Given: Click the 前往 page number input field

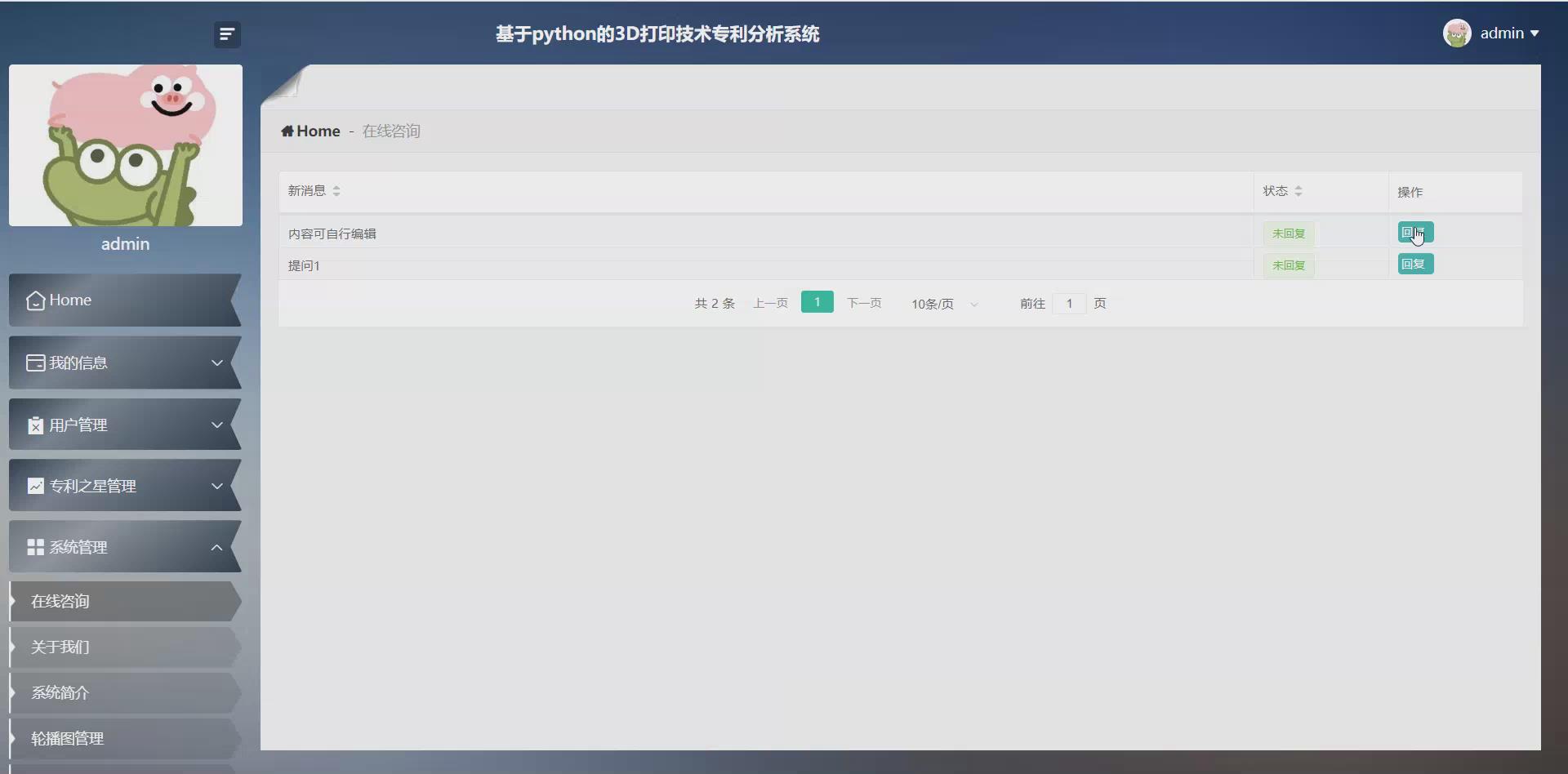Looking at the screenshot, I should [1069, 303].
